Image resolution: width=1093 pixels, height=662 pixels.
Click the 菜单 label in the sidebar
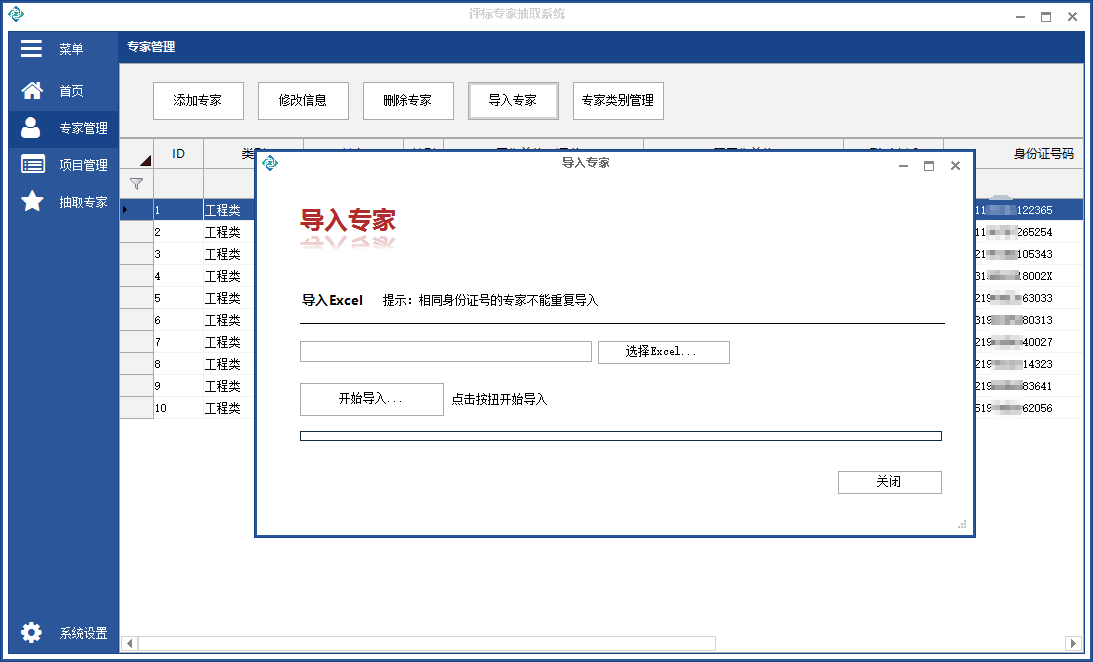click(71, 49)
